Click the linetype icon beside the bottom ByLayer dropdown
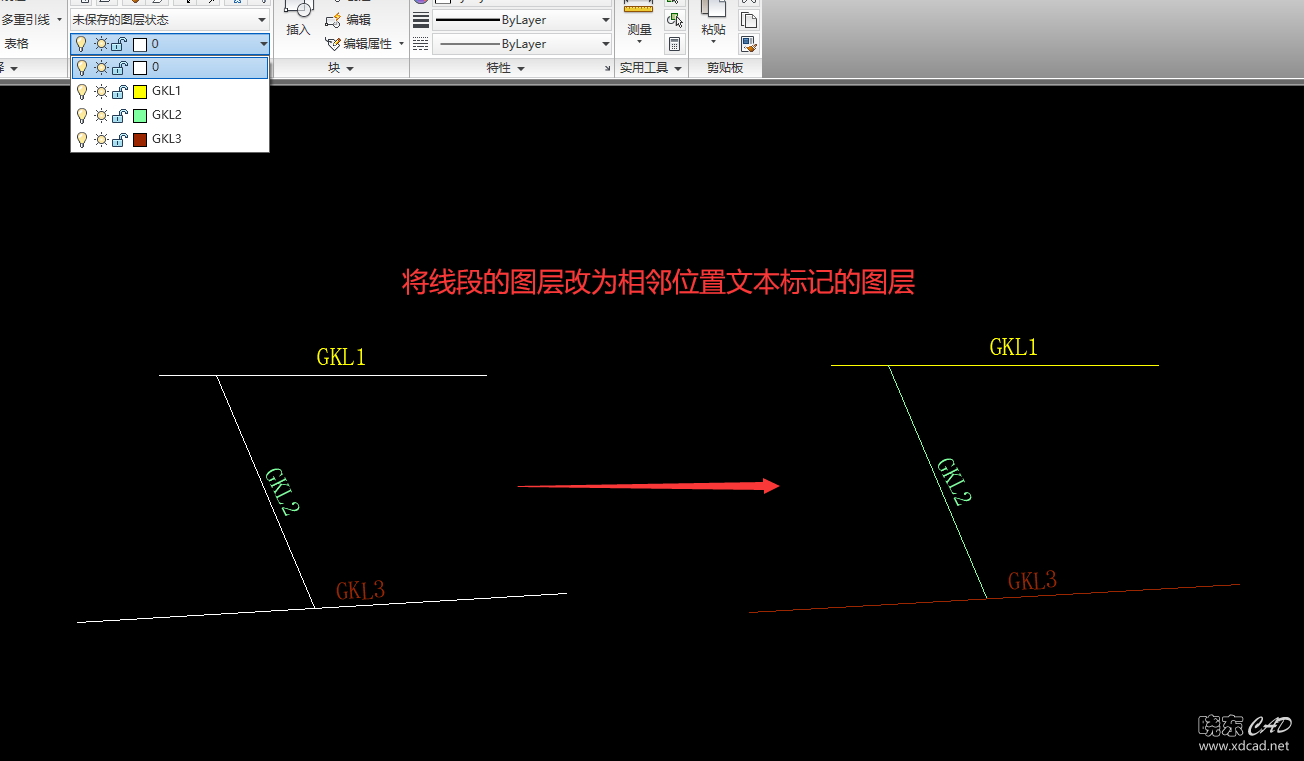Viewport: 1304px width, 761px height. point(421,44)
